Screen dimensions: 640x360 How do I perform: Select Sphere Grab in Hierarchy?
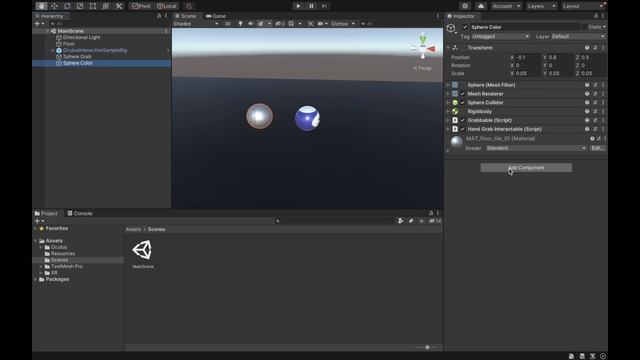click(77, 57)
